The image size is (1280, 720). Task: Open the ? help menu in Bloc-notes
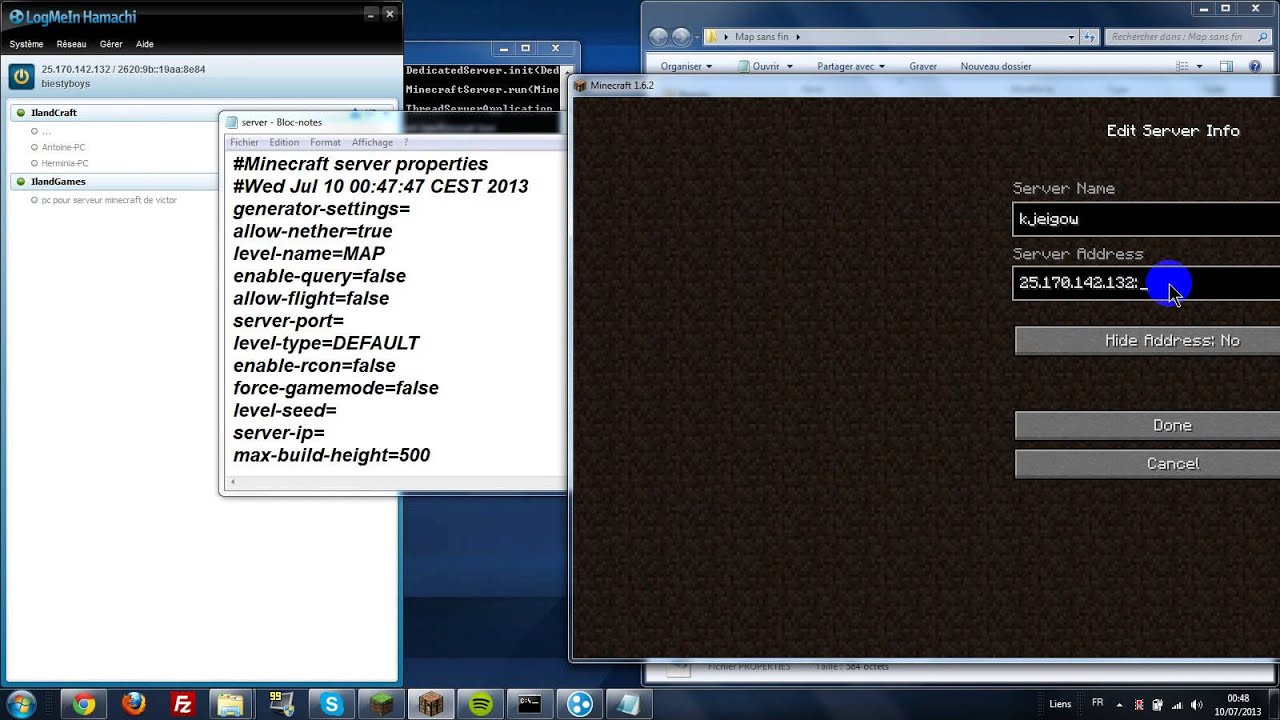pos(406,143)
